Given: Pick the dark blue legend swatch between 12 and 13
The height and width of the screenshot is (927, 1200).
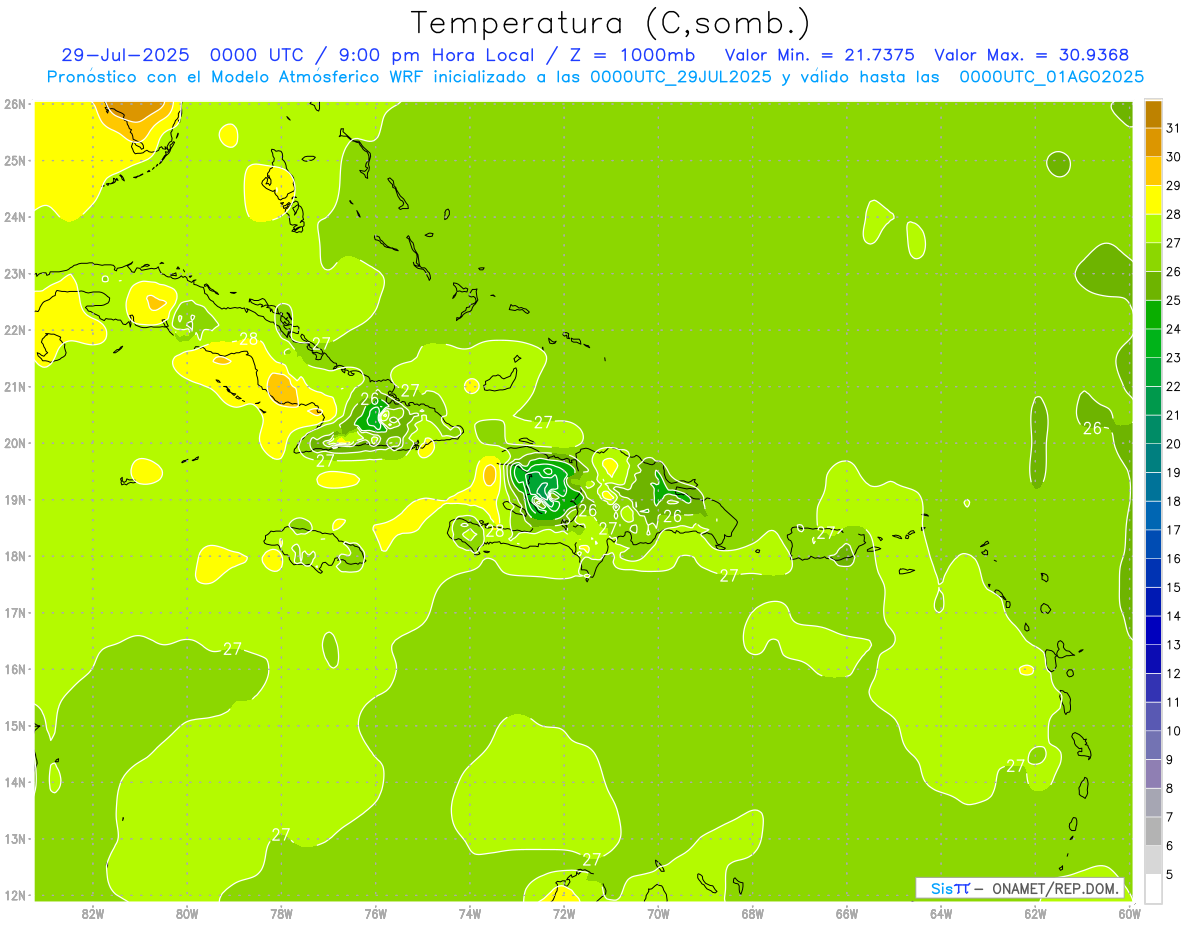Looking at the screenshot, I should pyautogui.click(x=1153, y=658).
